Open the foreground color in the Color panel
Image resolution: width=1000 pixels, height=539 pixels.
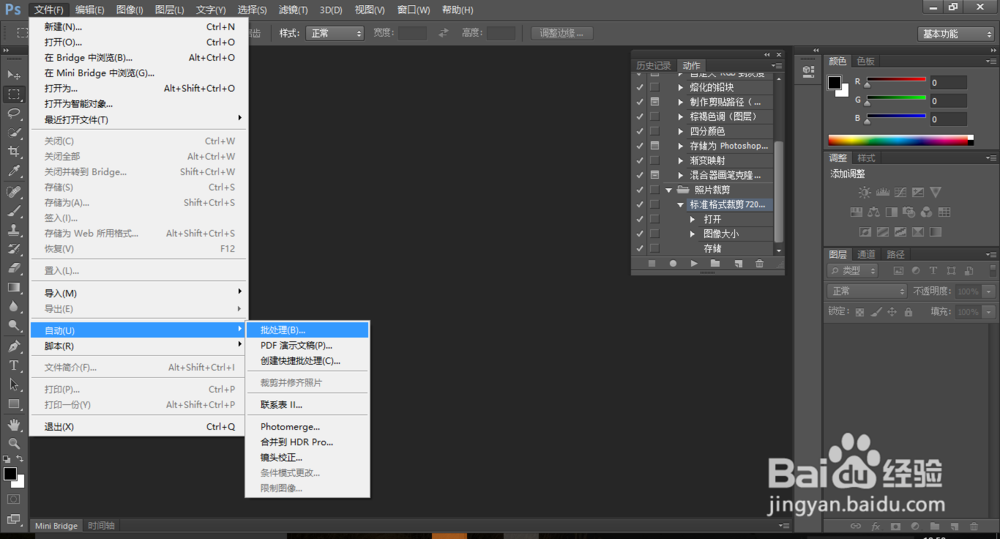coord(834,82)
